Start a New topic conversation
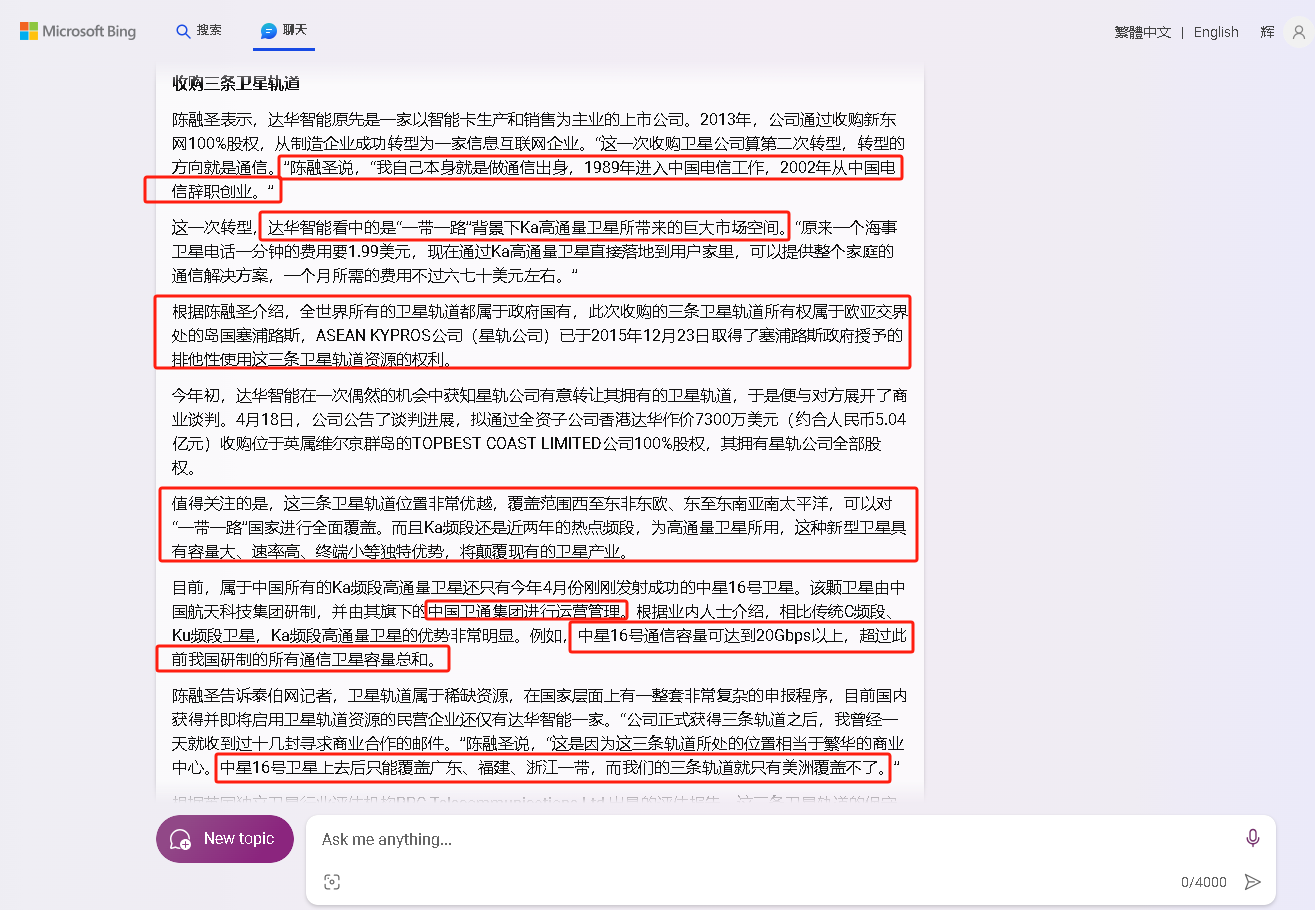1315x910 pixels. pos(225,839)
